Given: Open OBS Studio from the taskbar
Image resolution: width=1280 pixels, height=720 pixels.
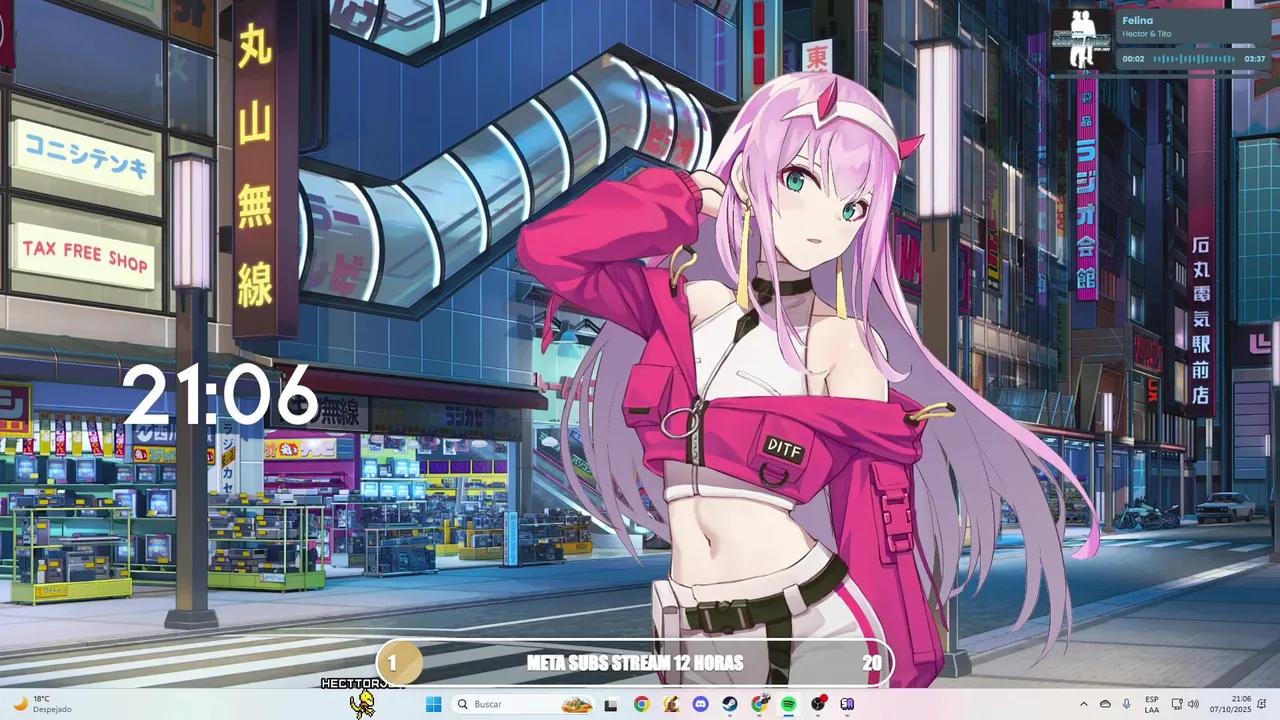Looking at the screenshot, I should 818,704.
